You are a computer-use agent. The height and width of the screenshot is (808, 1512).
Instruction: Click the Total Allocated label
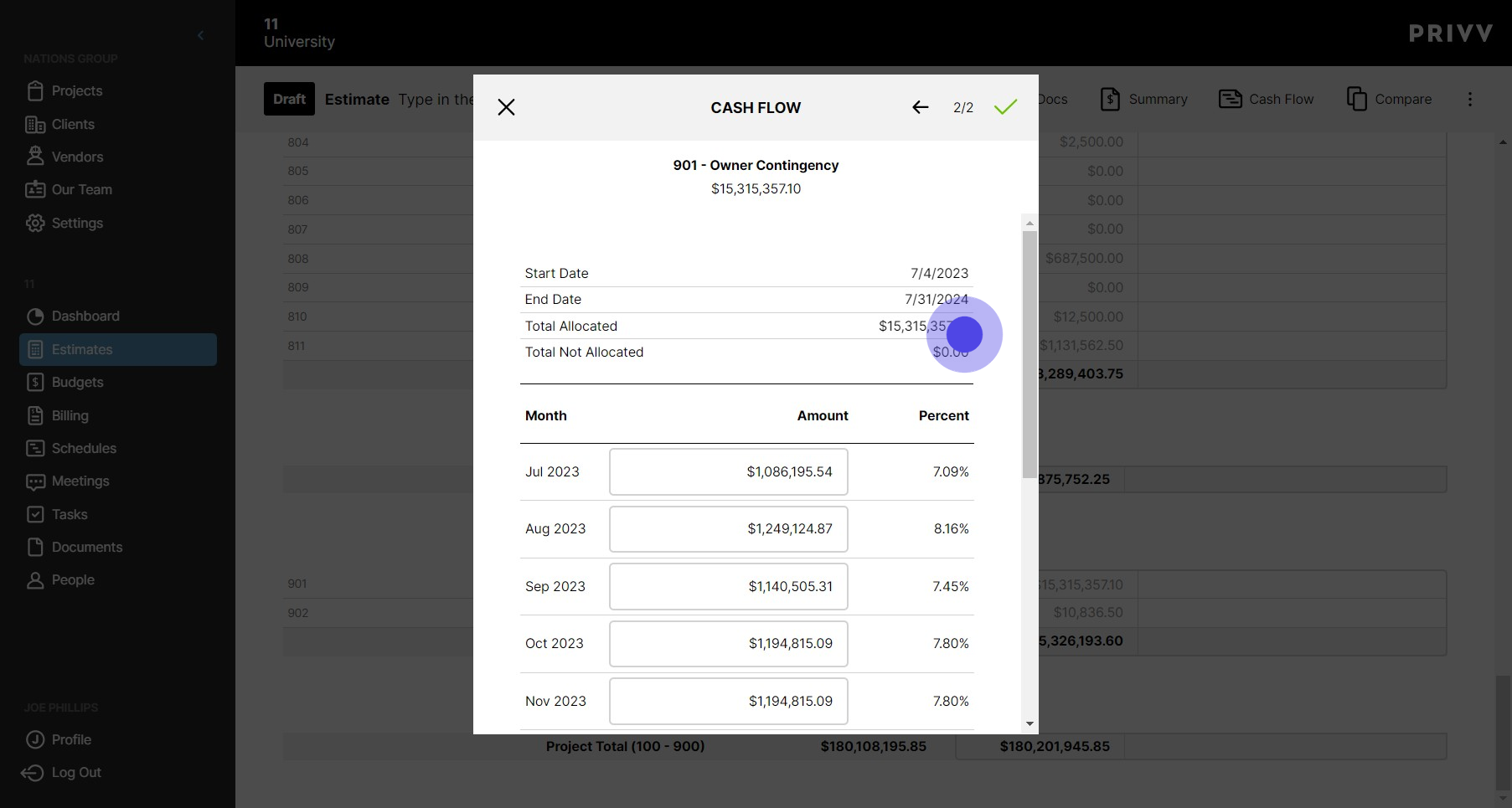(571, 326)
